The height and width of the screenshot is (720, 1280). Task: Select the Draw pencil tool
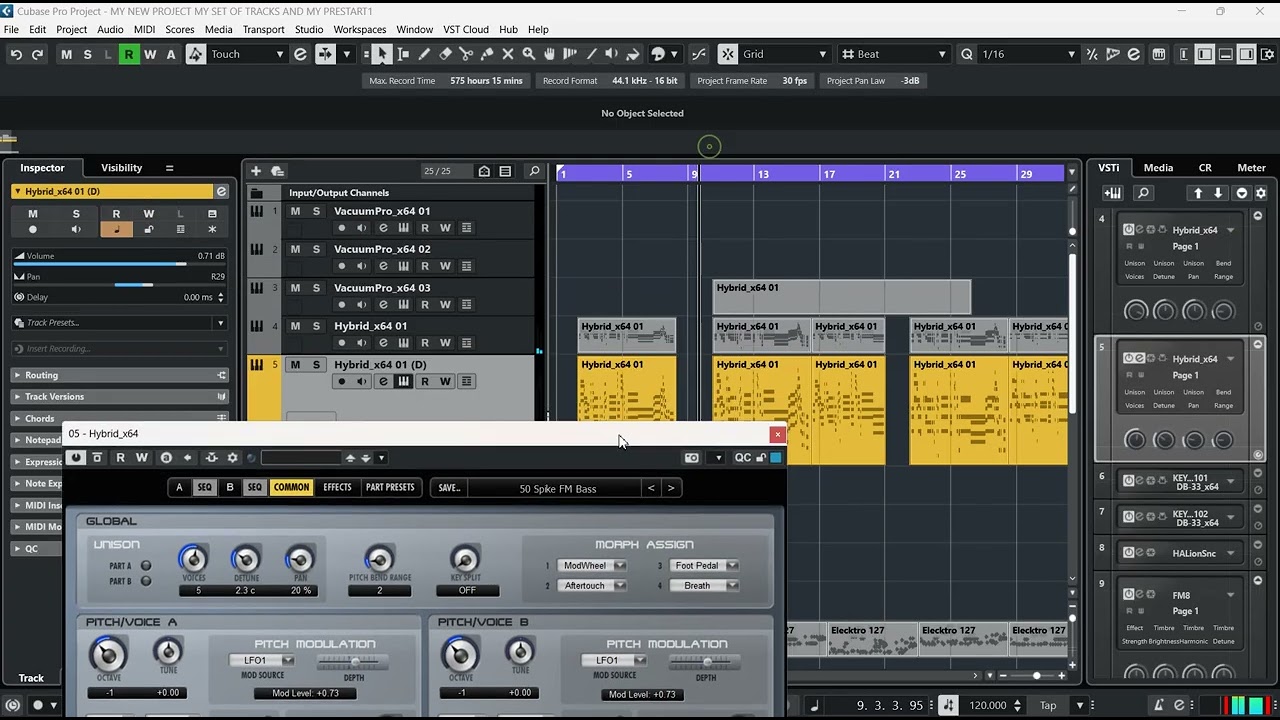point(424,54)
